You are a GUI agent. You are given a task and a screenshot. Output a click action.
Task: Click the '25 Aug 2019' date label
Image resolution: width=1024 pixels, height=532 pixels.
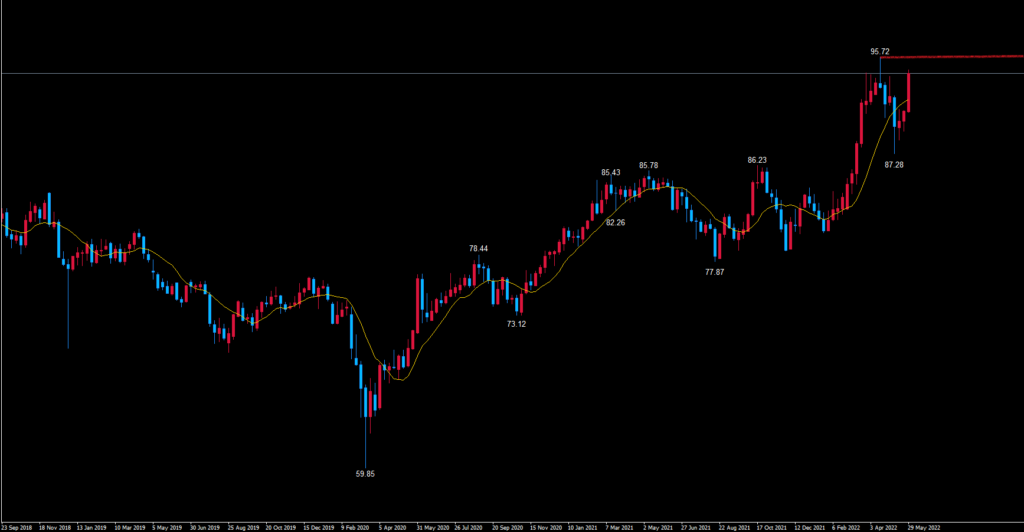[243, 525]
